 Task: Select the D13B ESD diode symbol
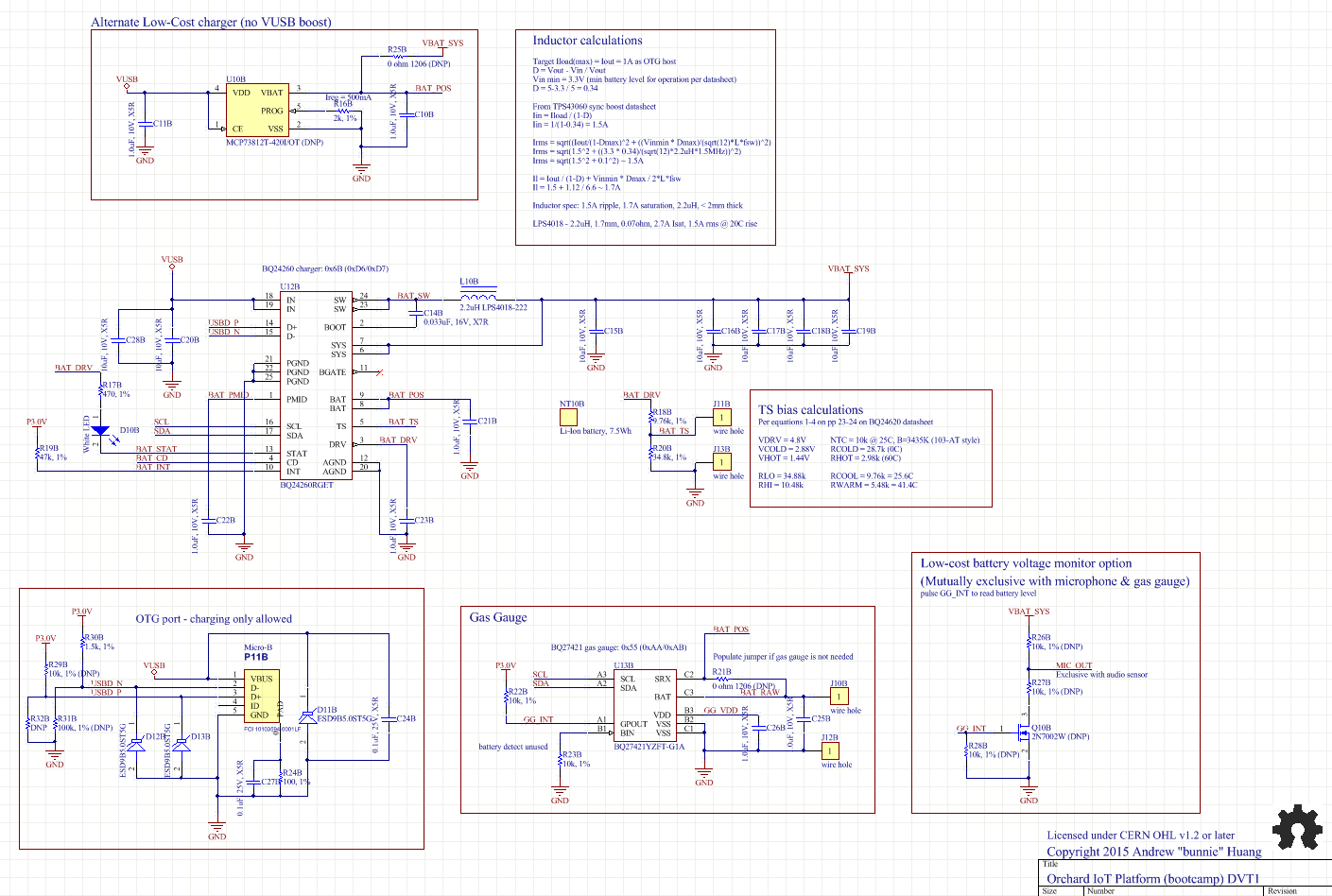[182, 746]
